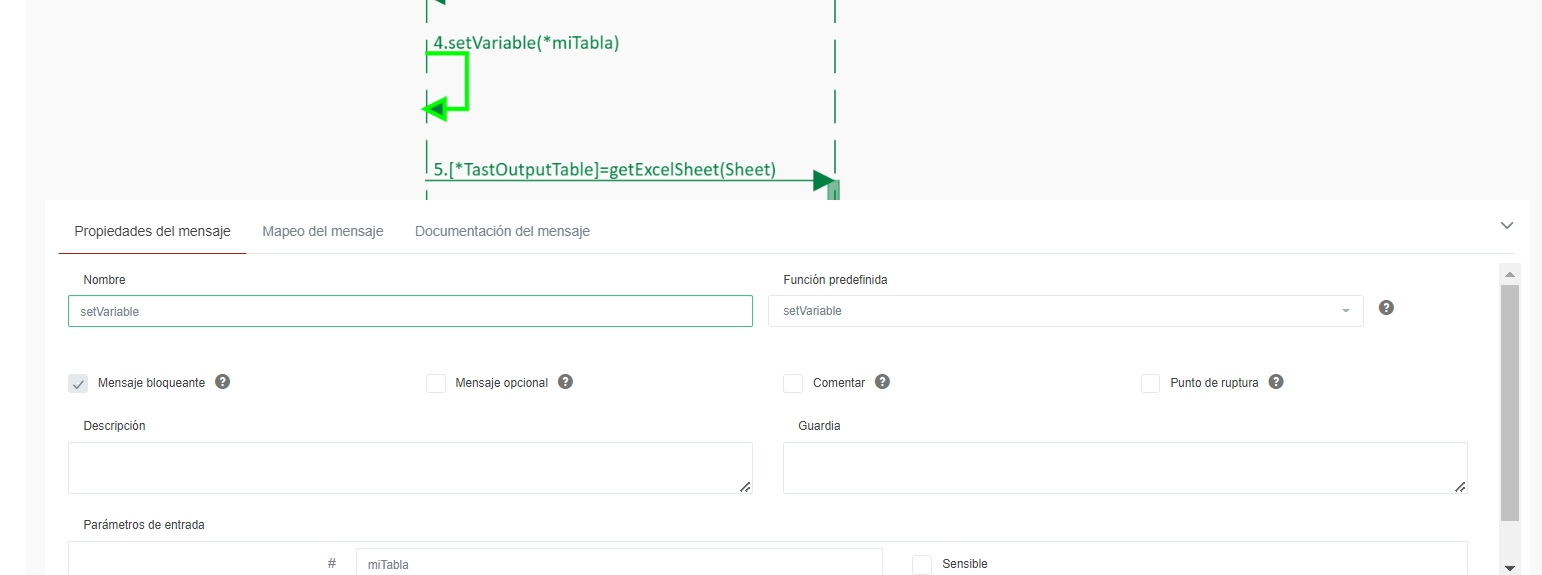This screenshot has width=1542, height=575.
Task: Select the setVariable self-message loop arrow
Action: tap(466, 82)
